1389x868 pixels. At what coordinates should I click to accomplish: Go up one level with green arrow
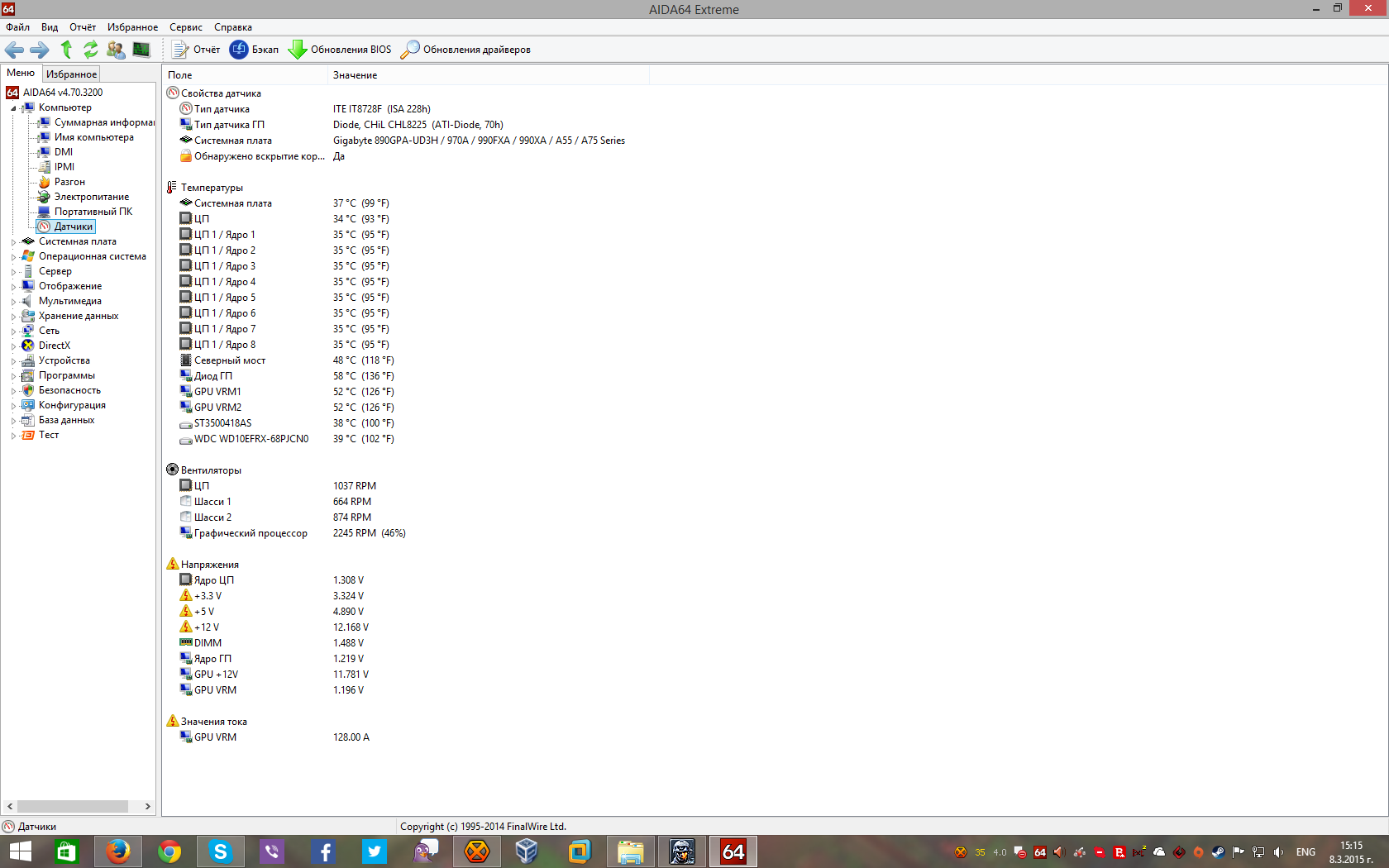(x=66, y=50)
